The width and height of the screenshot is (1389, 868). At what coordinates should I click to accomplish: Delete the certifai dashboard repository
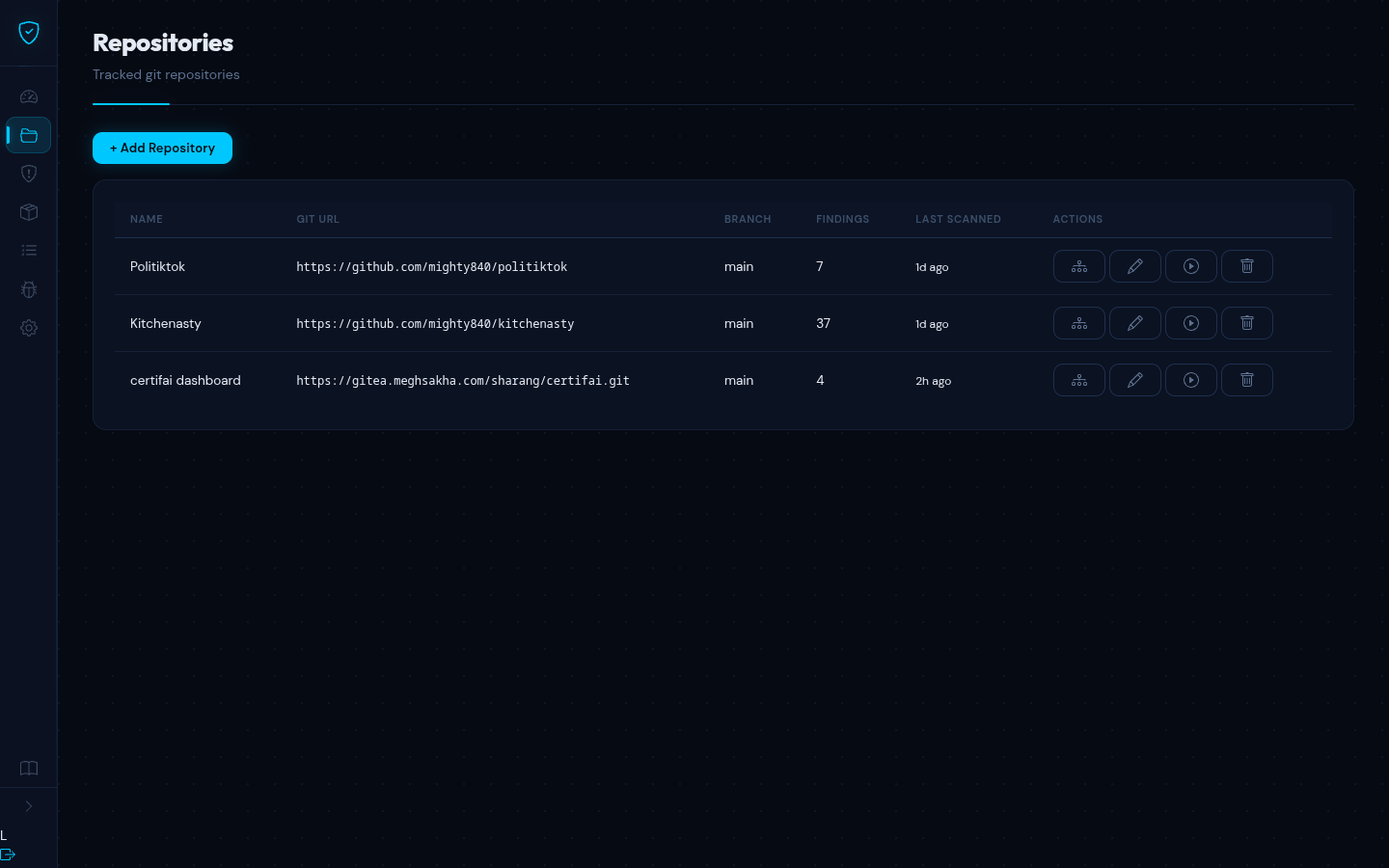click(1246, 380)
